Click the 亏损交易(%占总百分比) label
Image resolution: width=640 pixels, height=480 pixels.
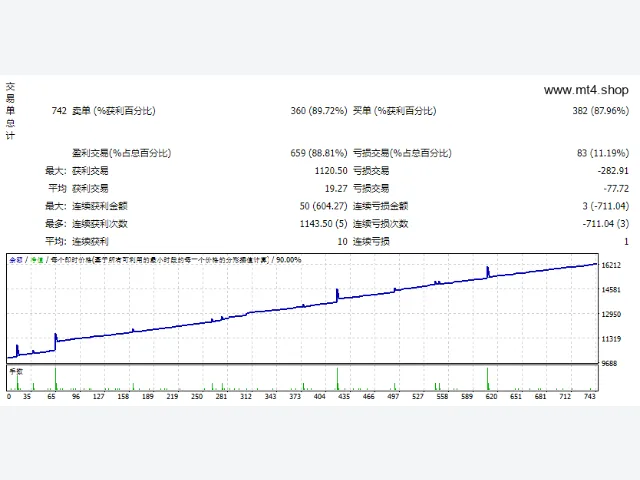tap(402, 153)
